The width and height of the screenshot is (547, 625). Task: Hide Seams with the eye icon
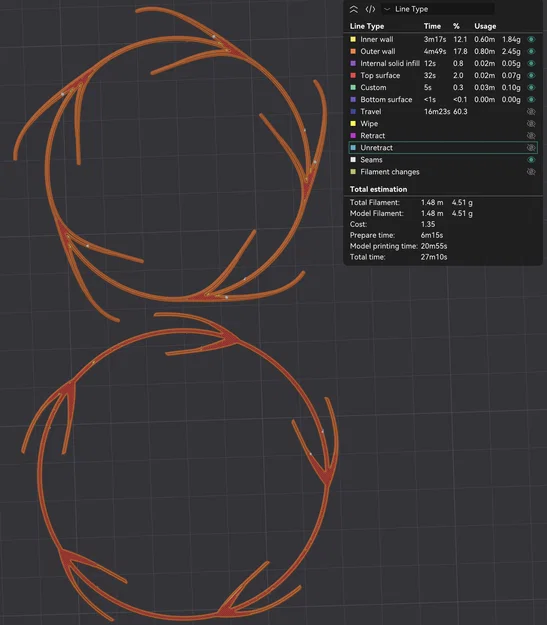click(x=531, y=159)
